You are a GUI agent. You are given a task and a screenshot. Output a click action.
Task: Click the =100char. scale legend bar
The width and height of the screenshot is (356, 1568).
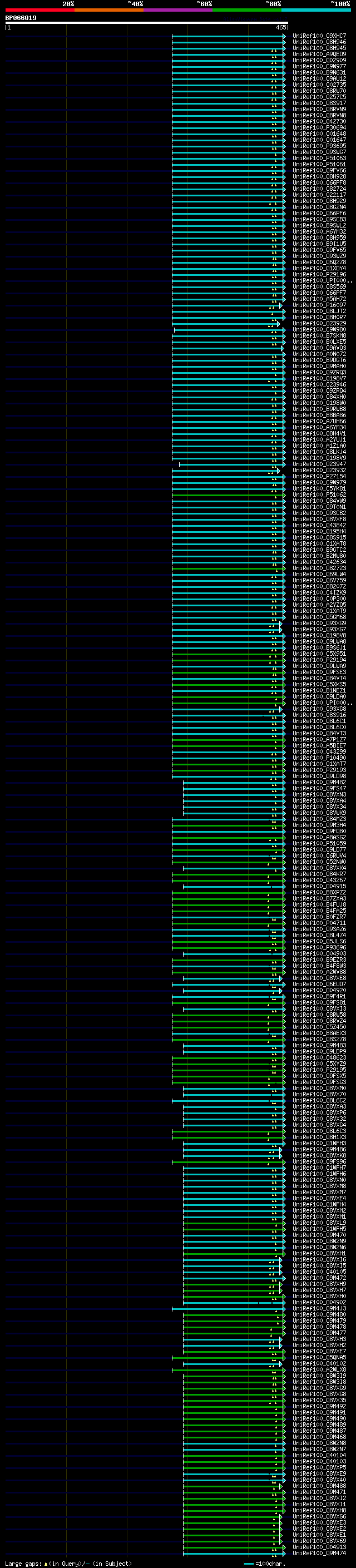(248, 1564)
